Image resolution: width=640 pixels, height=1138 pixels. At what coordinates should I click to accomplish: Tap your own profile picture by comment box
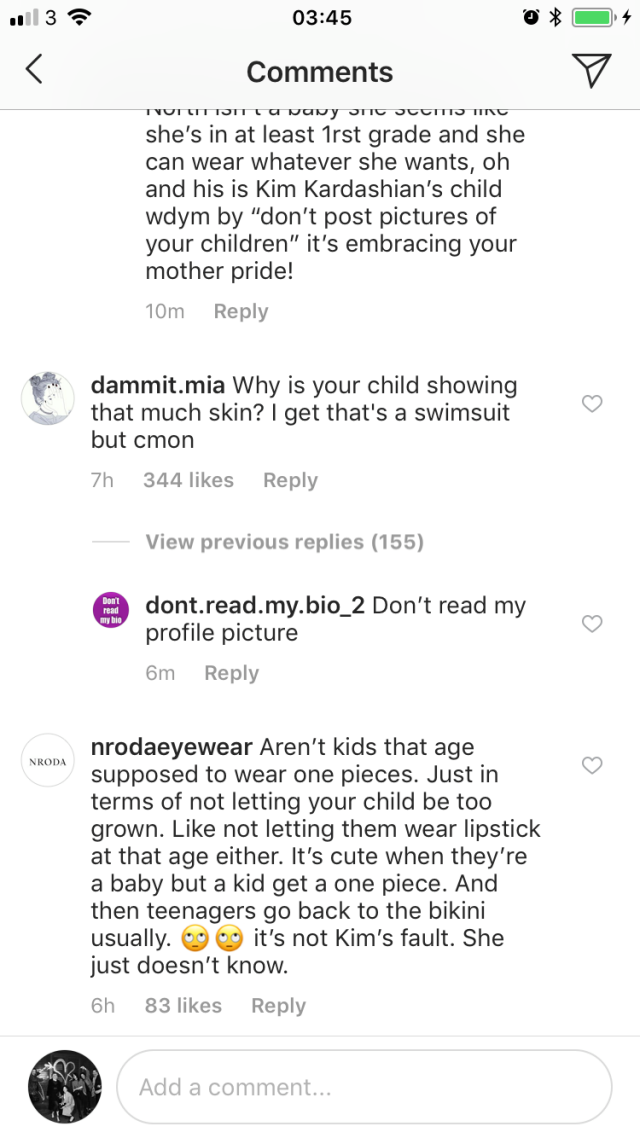click(x=65, y=1086)
